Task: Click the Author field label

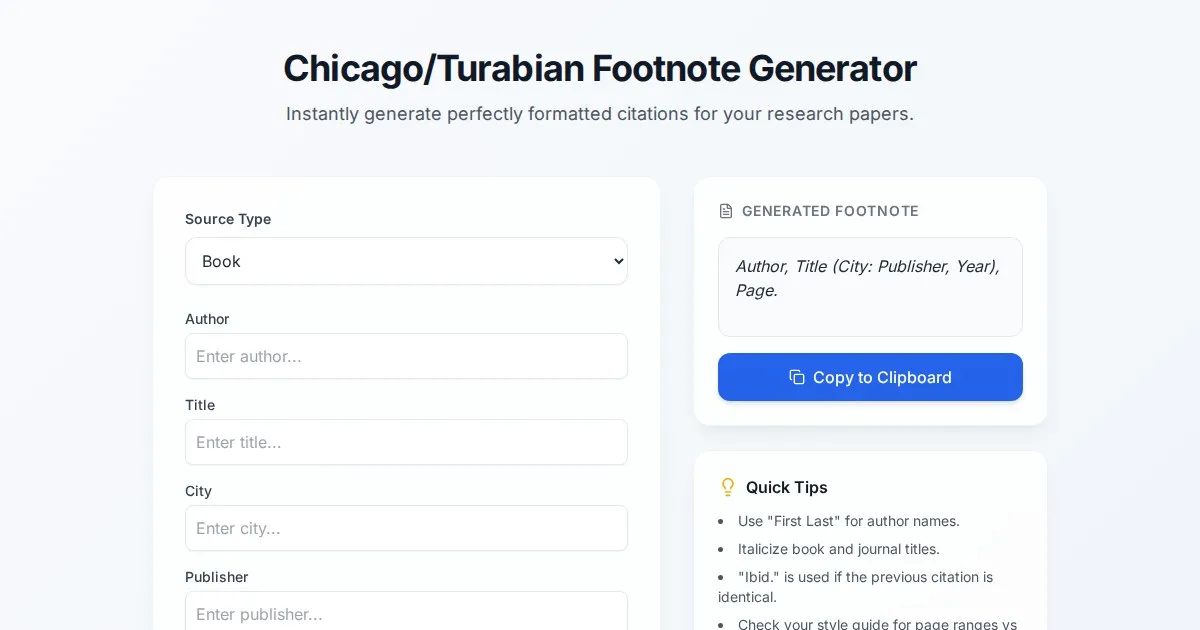Action: pyautogui.click(x=207, y=319)
